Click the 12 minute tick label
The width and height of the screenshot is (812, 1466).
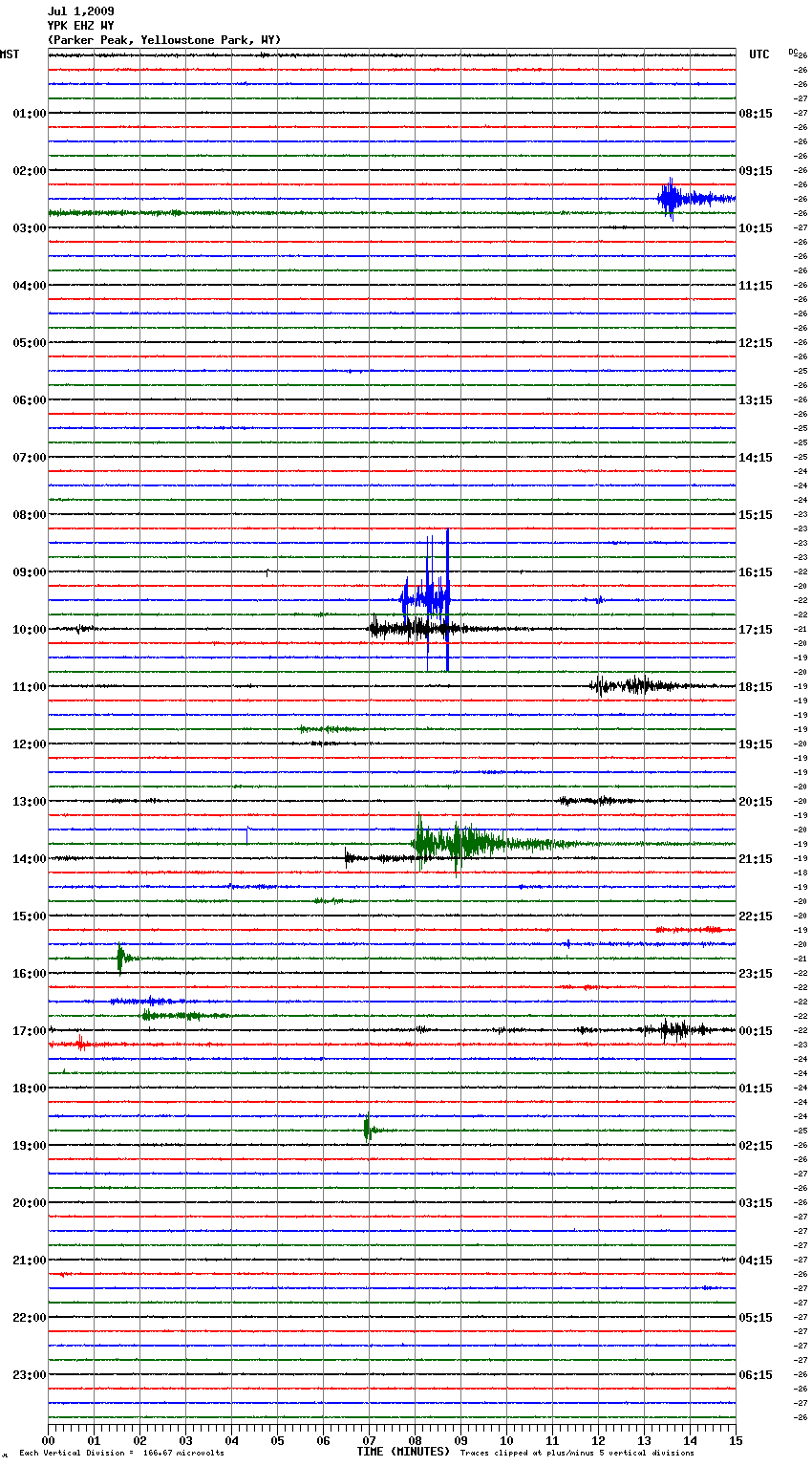pos(598,1441)
